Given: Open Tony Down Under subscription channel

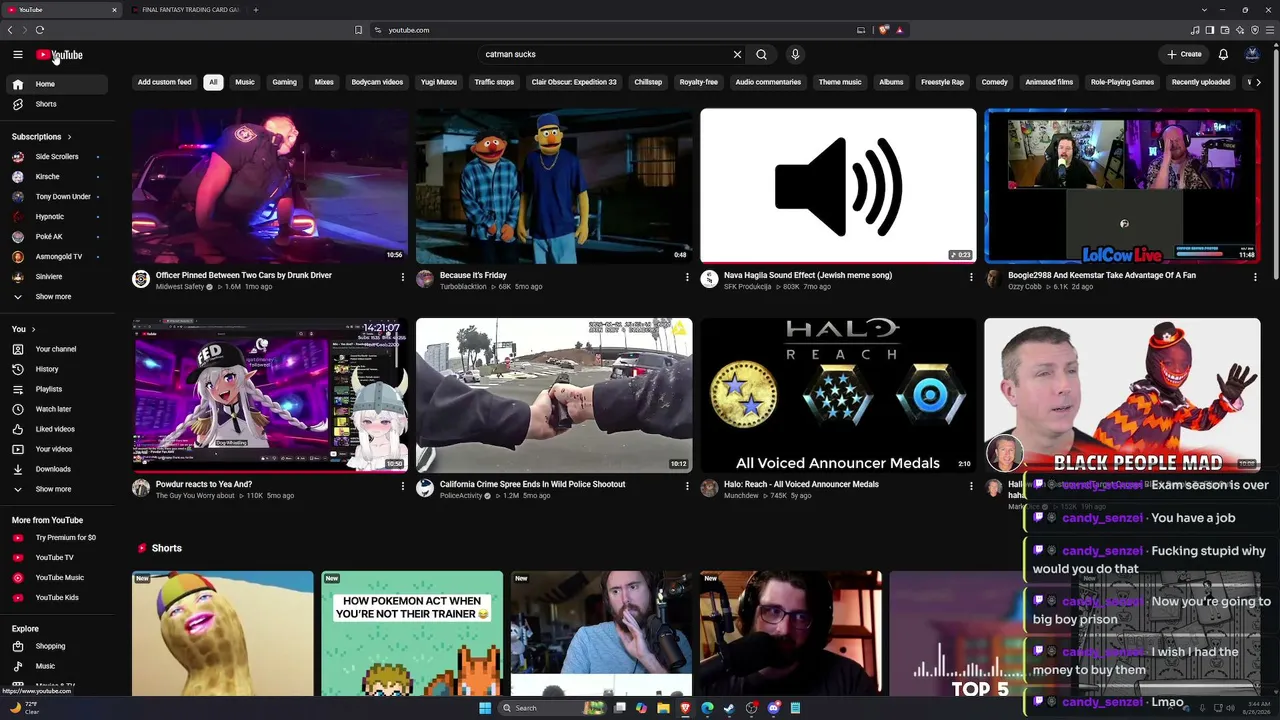Looking at the screenshot, I should coord(56,197).
